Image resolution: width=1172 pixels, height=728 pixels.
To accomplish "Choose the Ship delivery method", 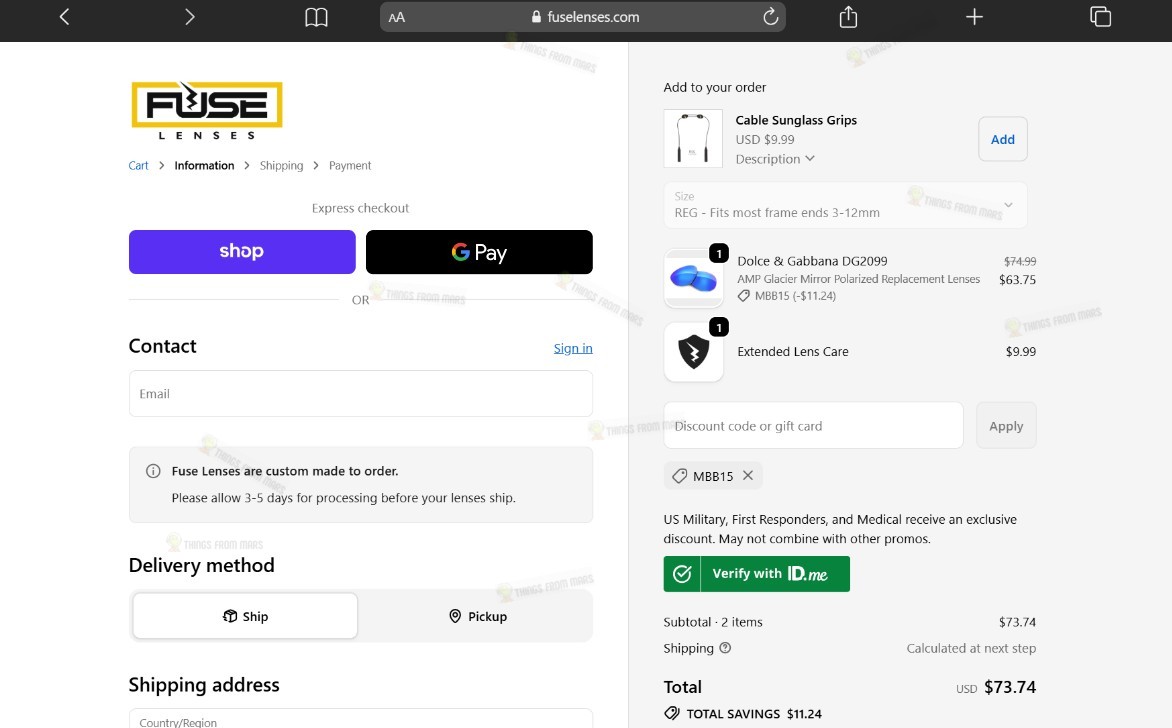I will [x=245, y=616].
